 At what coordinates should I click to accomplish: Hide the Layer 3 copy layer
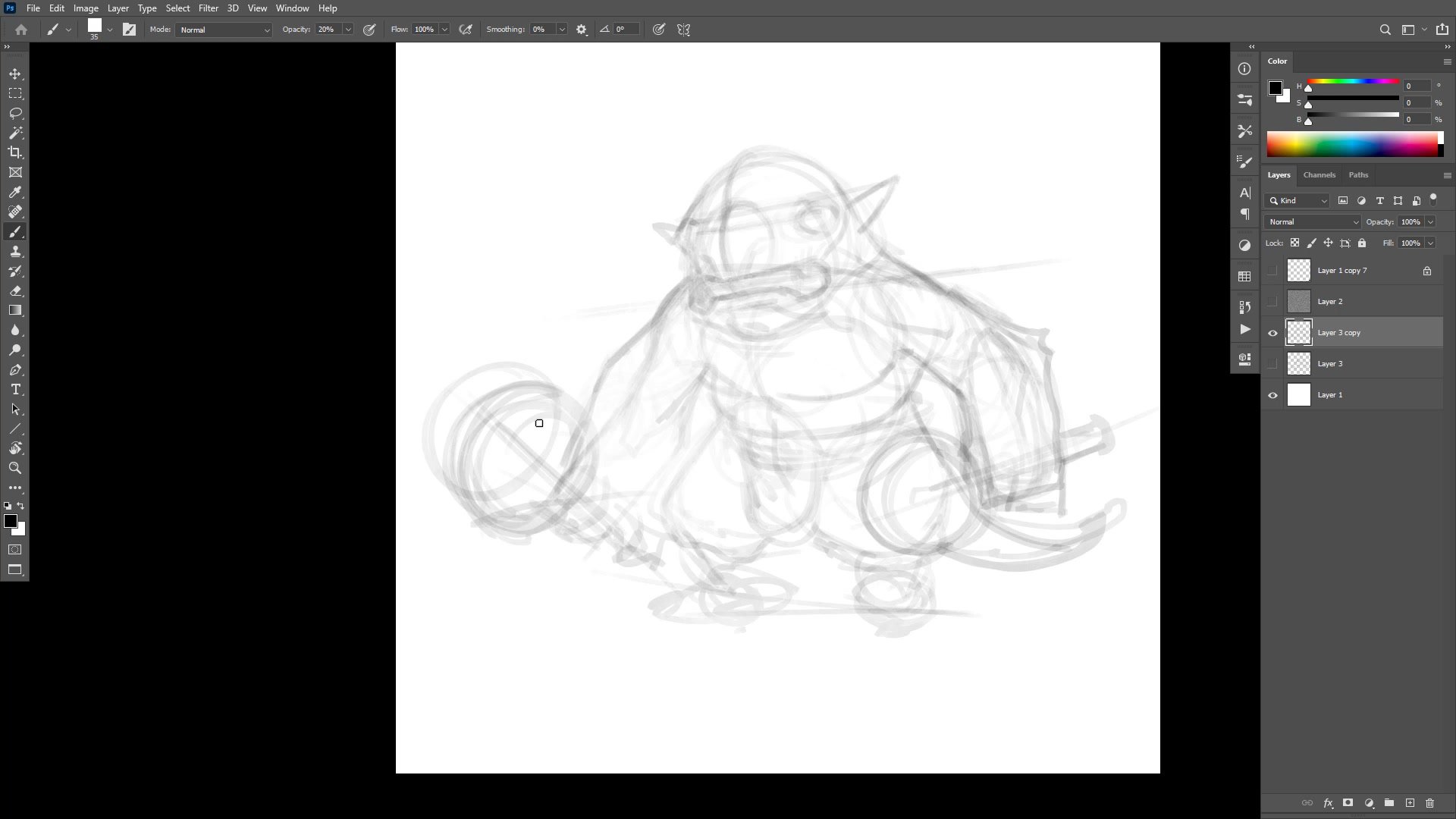pos(1272,333)
